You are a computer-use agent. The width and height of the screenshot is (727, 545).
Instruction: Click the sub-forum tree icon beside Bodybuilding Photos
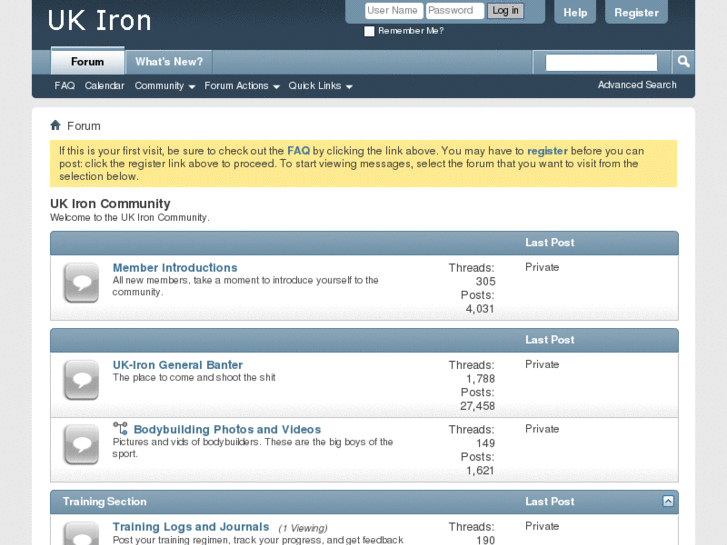point(120,429)
